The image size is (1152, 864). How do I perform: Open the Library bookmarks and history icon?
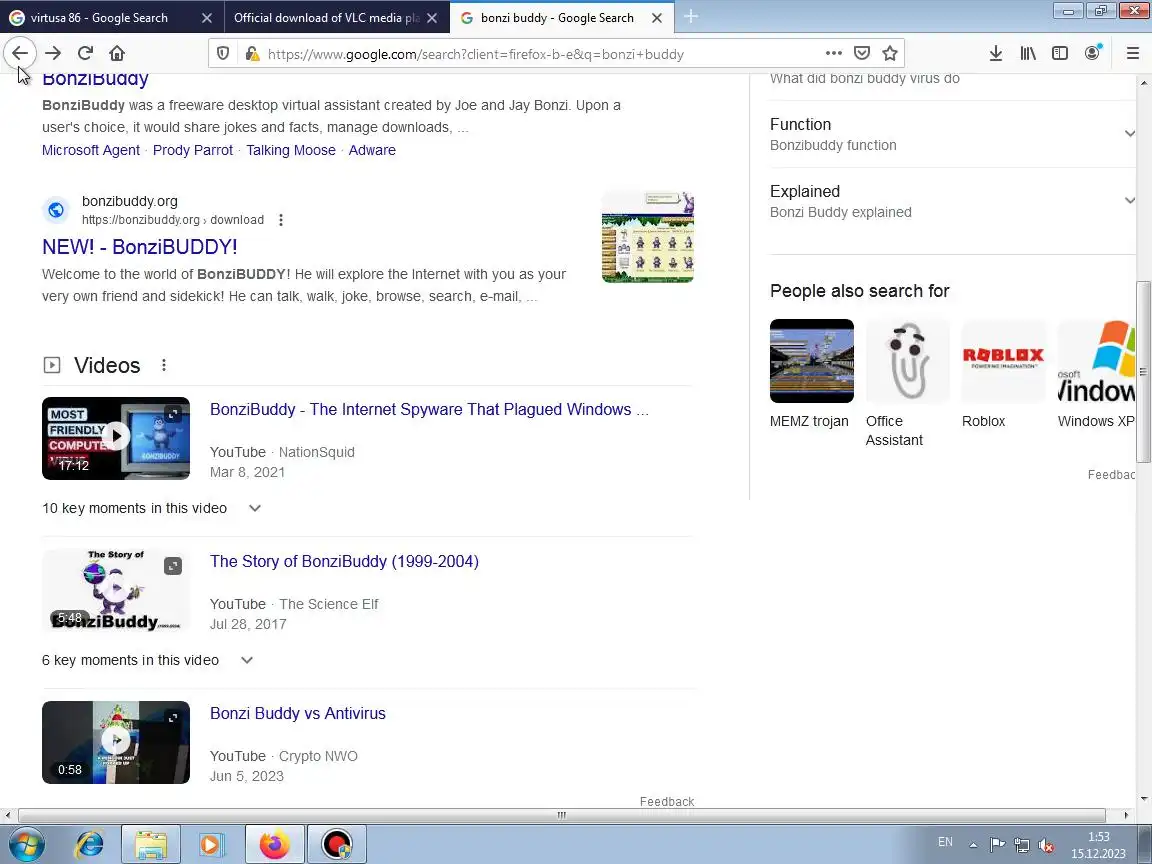point(1028,53)
